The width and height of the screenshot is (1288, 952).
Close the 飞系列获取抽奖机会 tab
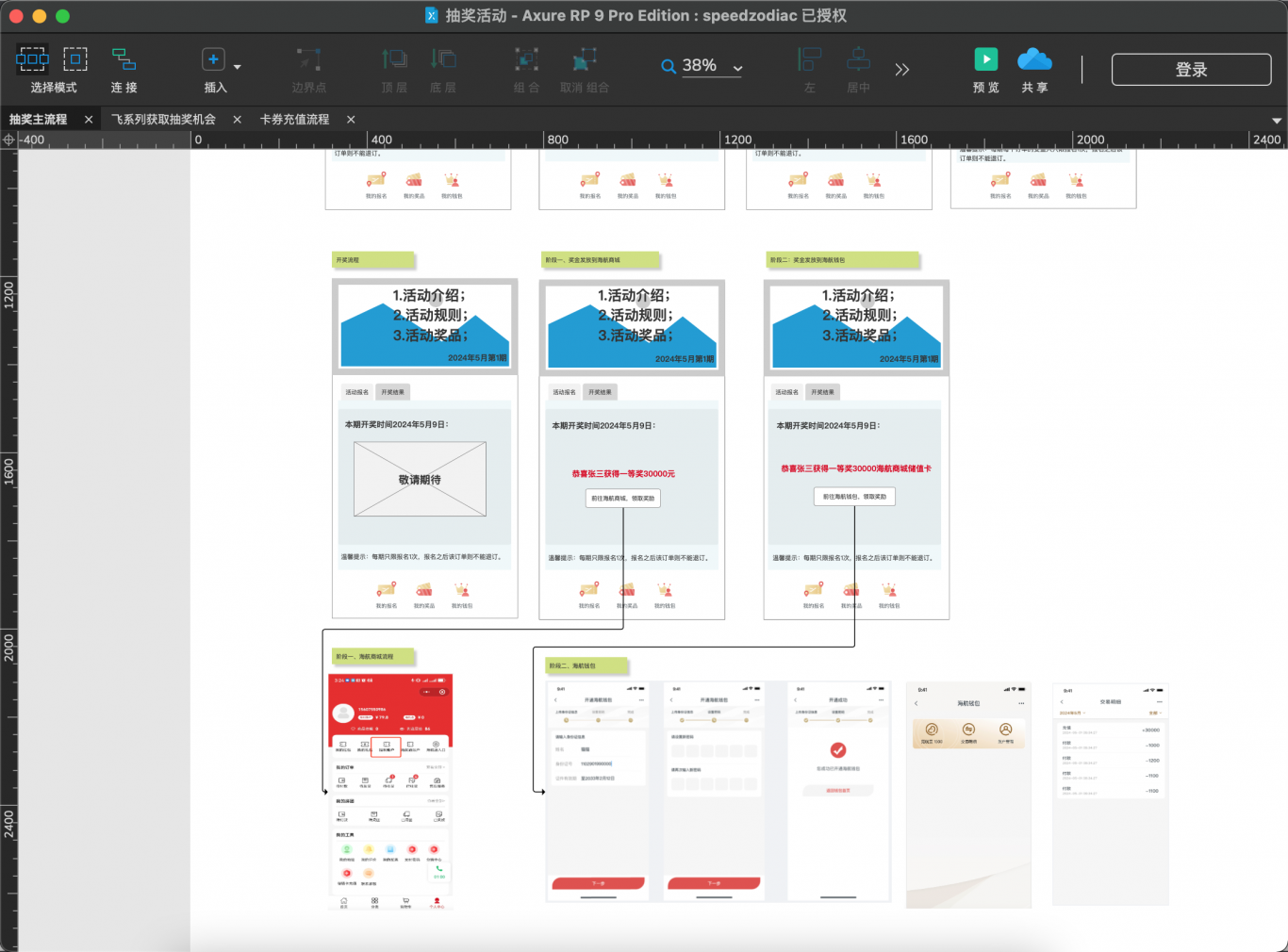coord(238,120)
